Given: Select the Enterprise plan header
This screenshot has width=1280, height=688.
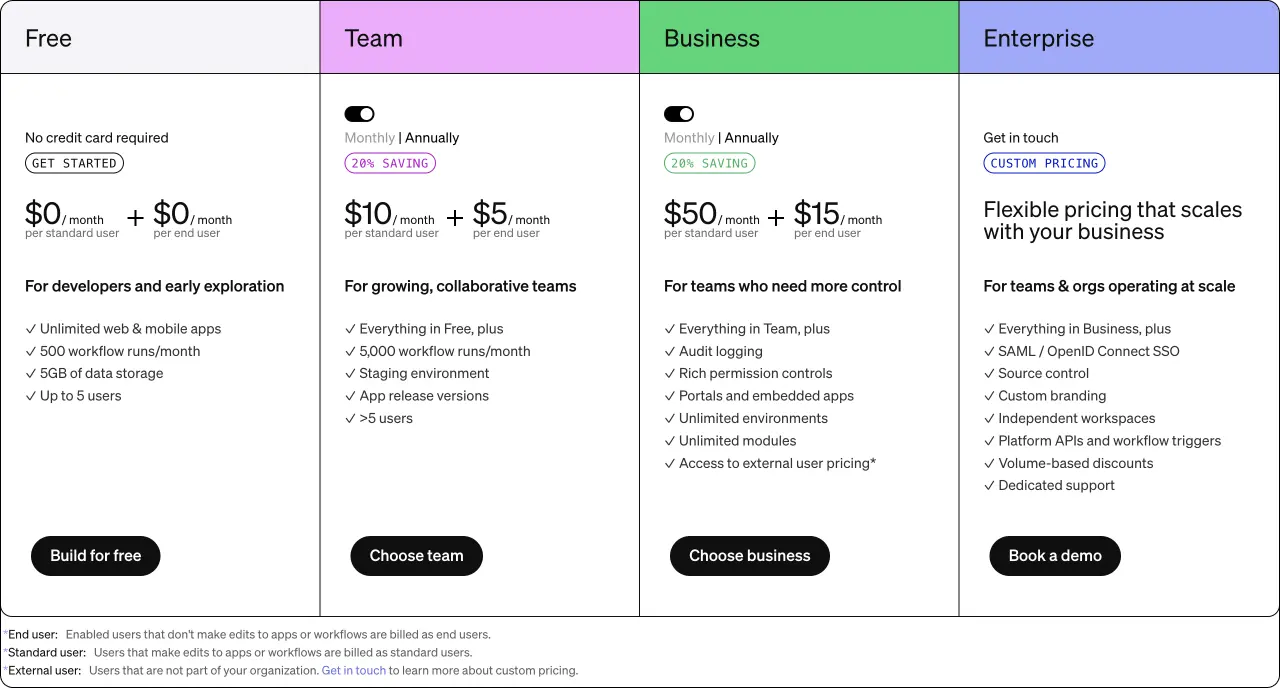Looking at the screenshot, I should (x=1119, y=37).
